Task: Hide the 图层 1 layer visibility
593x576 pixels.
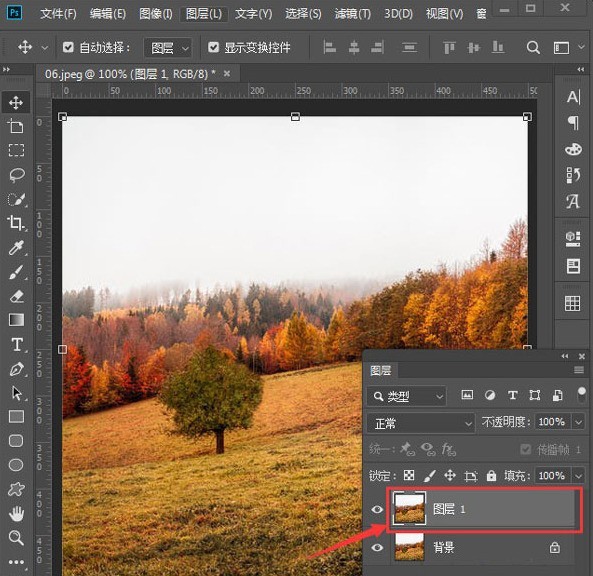Action: pyautogui.click(x=377, y=509)
